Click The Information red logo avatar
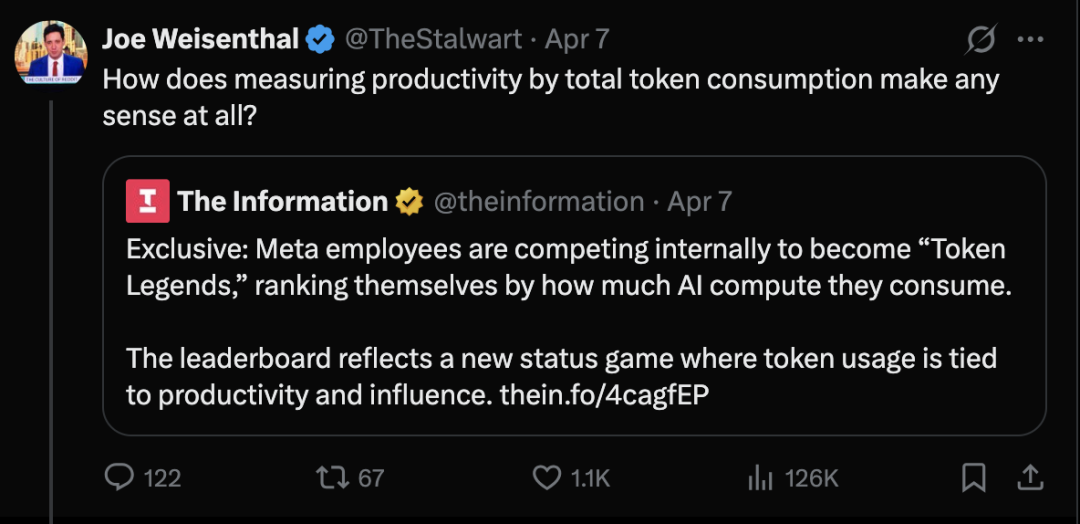1080x524 pixels. [x=148, y=201]
